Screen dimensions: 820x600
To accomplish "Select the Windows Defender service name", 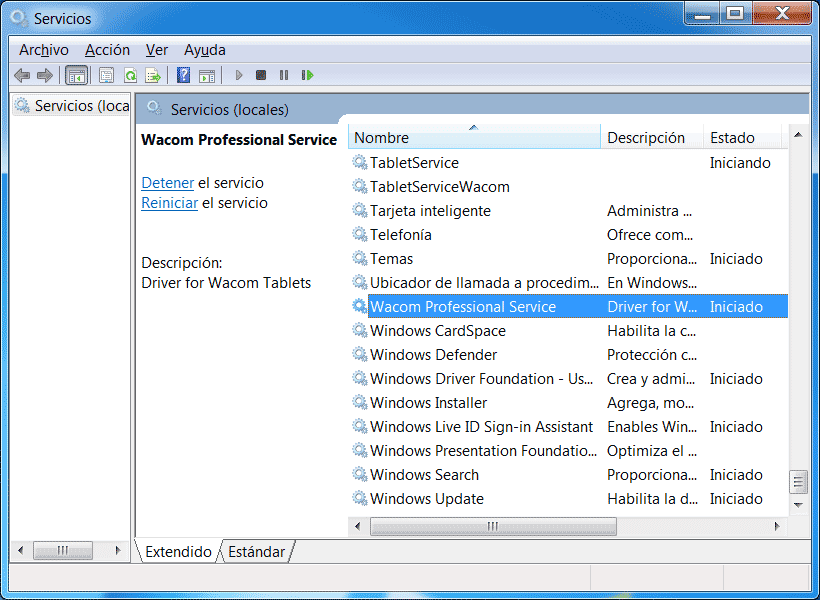I will (x=434, y=355).
